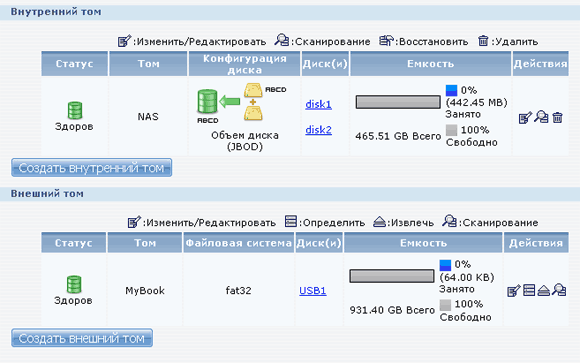Click 'Создать внутренний том' button

tap(91, 168)
